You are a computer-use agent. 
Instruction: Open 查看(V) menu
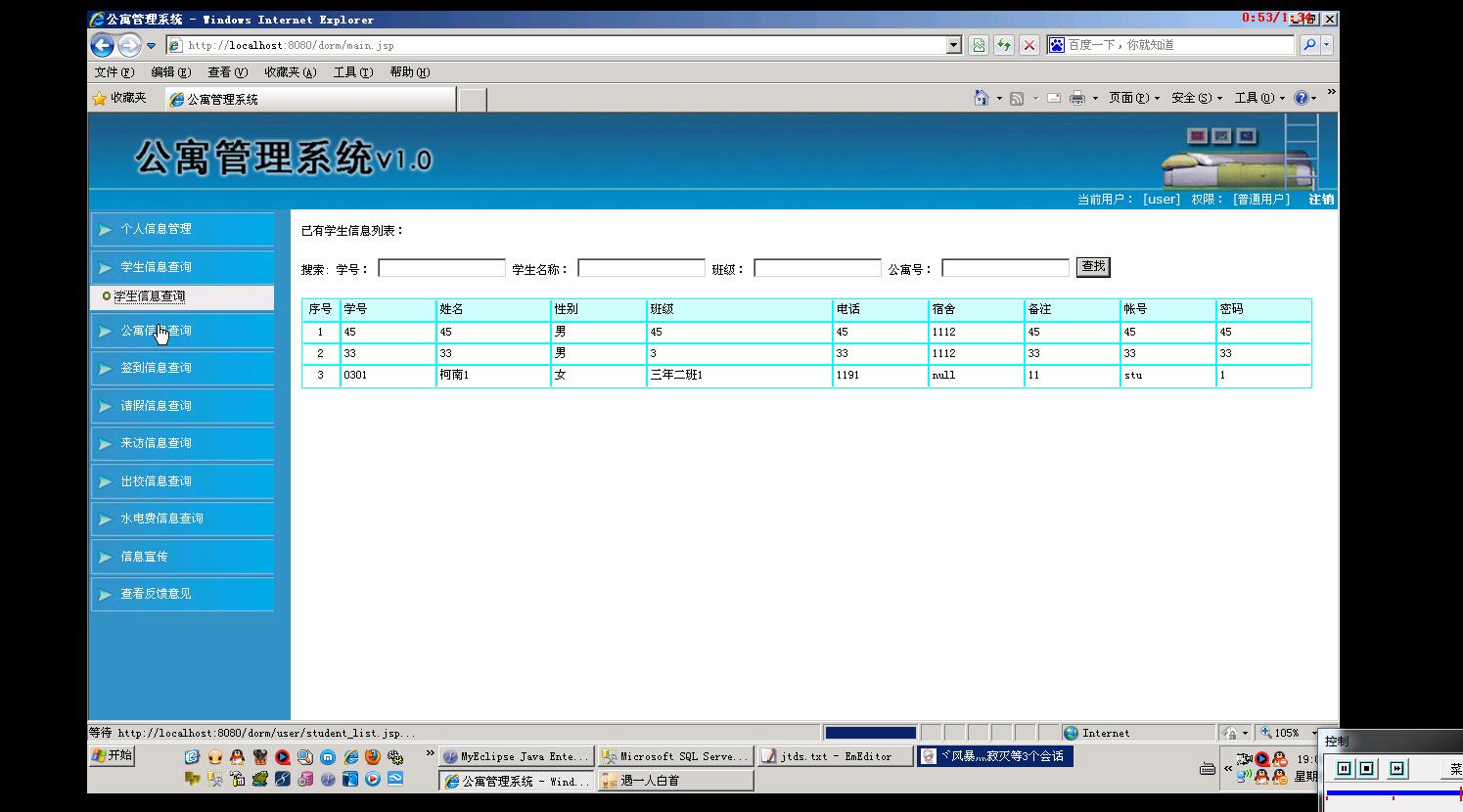tap(227, 72)
